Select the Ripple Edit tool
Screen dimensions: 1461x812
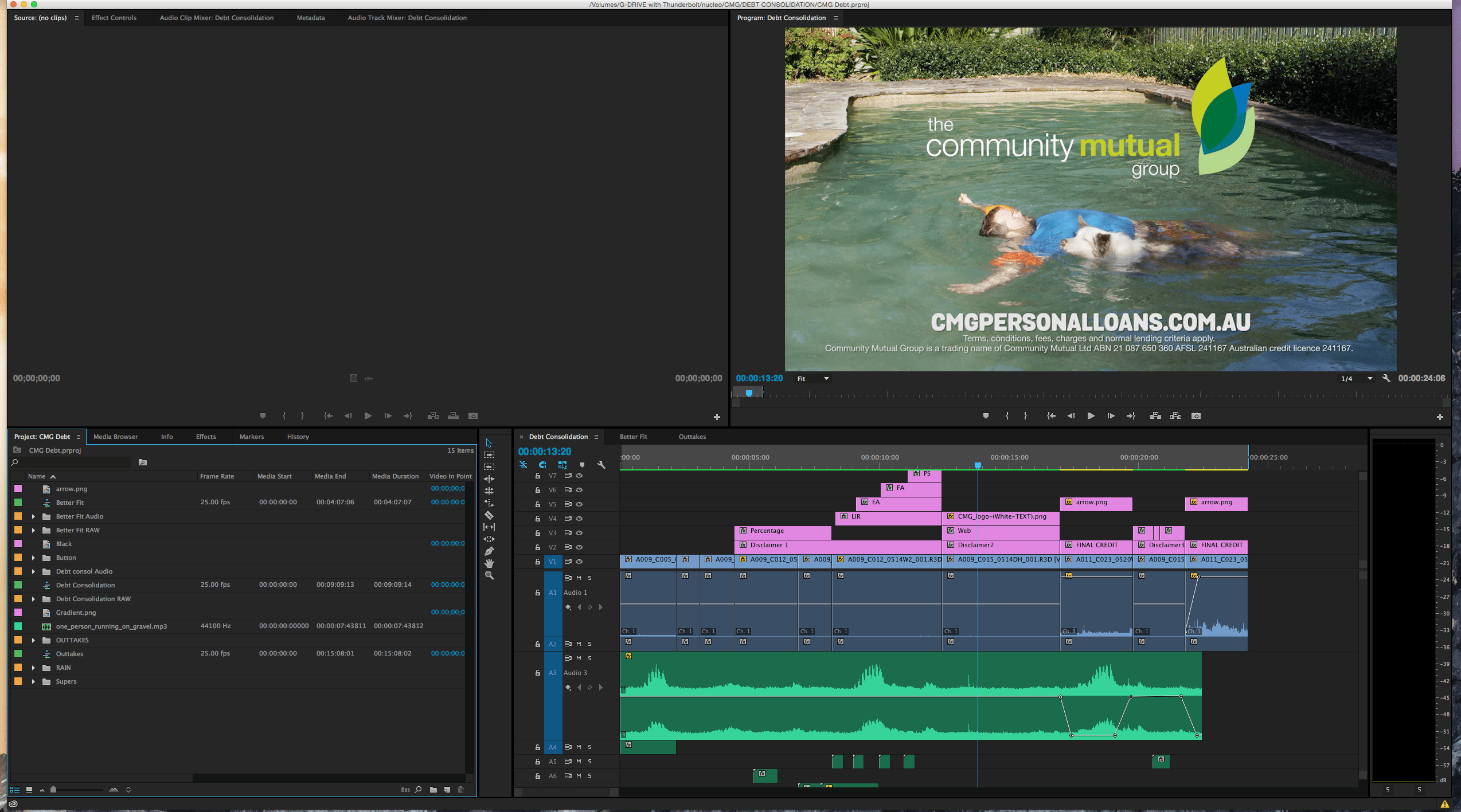489,478
